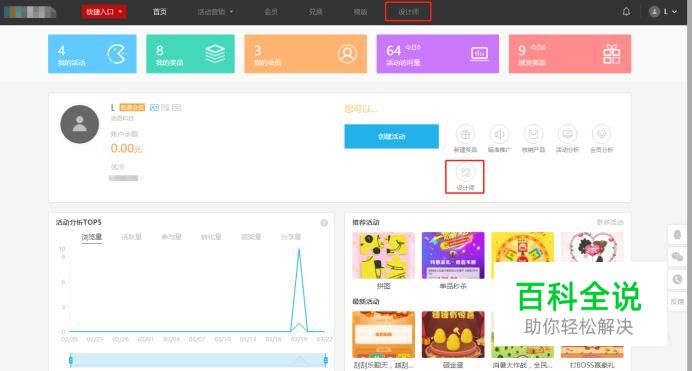Screen dimensions: 692x371
Task: Open the 砸金蛋 activity thumbnail
Action: pyautogui.click(x=453, y=334)
